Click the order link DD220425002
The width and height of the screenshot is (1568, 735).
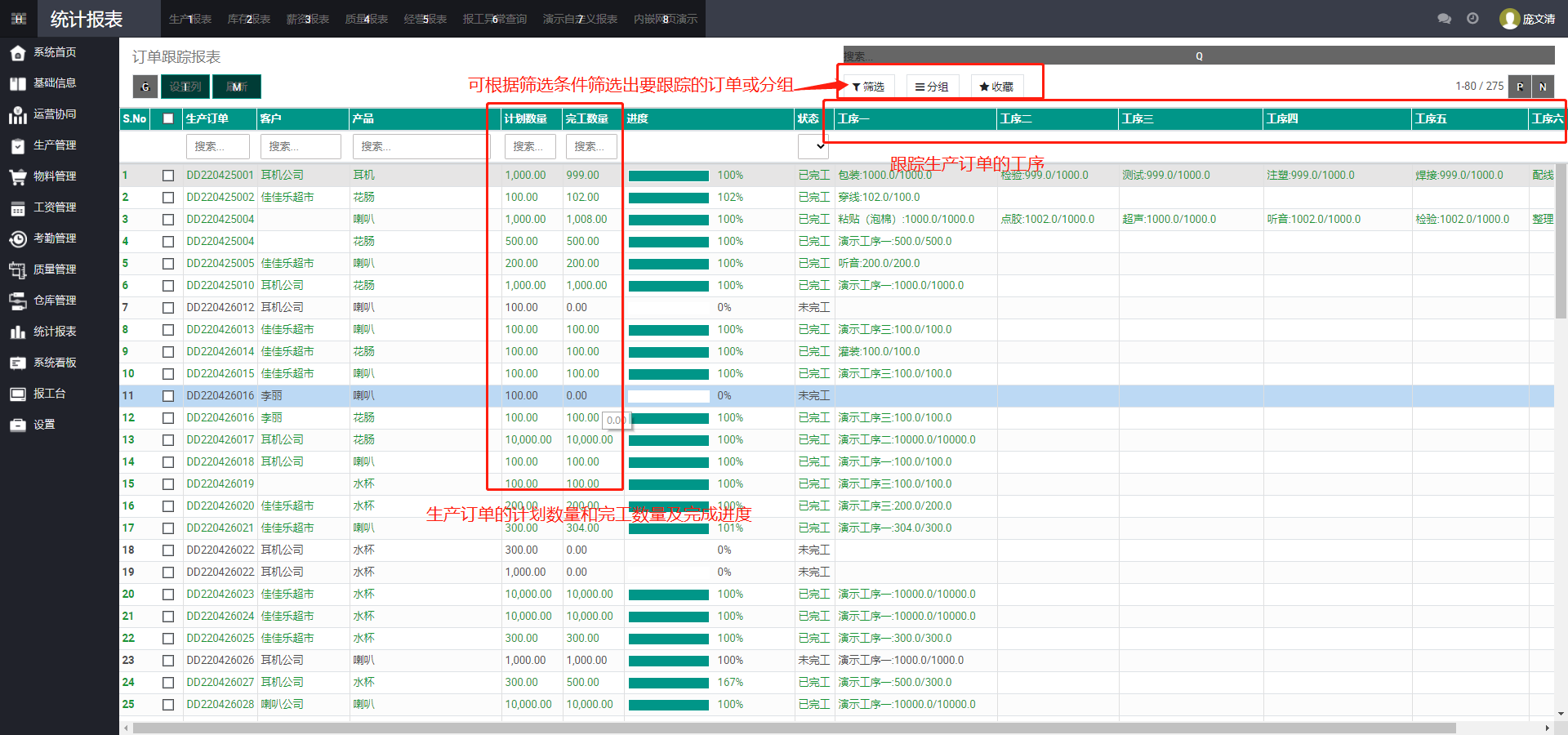click(220, 198)
